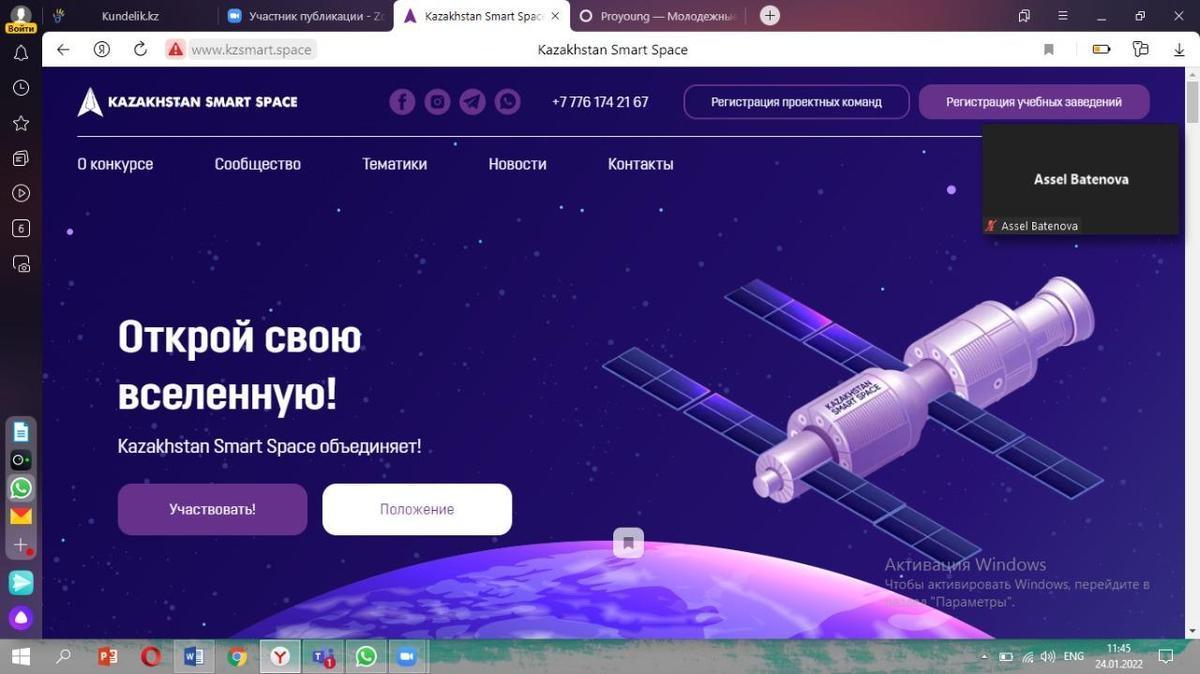1200x674 pixels.
Task: Open a new tab with the plus button
Action: click(x=769, y=16)
